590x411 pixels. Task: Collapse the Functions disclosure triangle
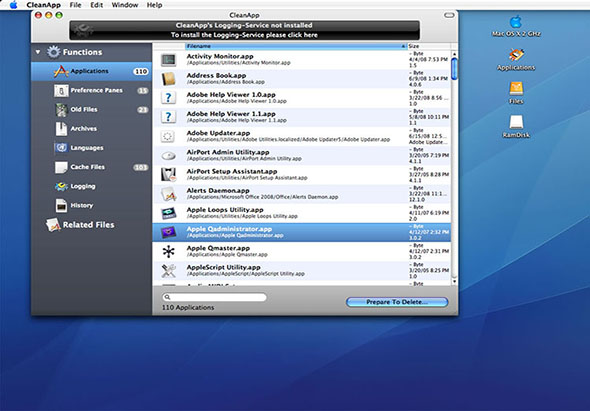(38, 52)
